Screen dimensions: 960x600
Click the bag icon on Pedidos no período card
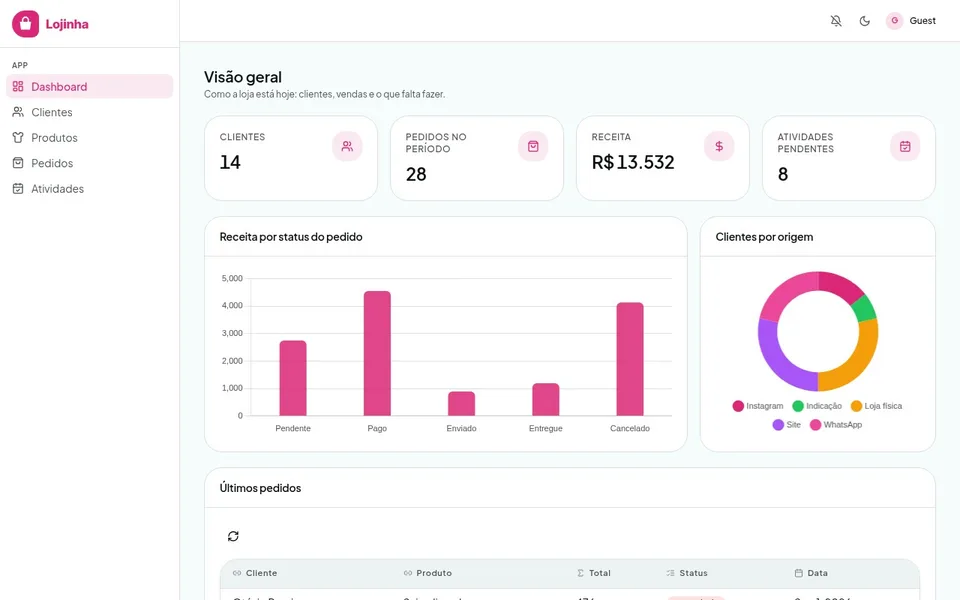click(533, 146)
